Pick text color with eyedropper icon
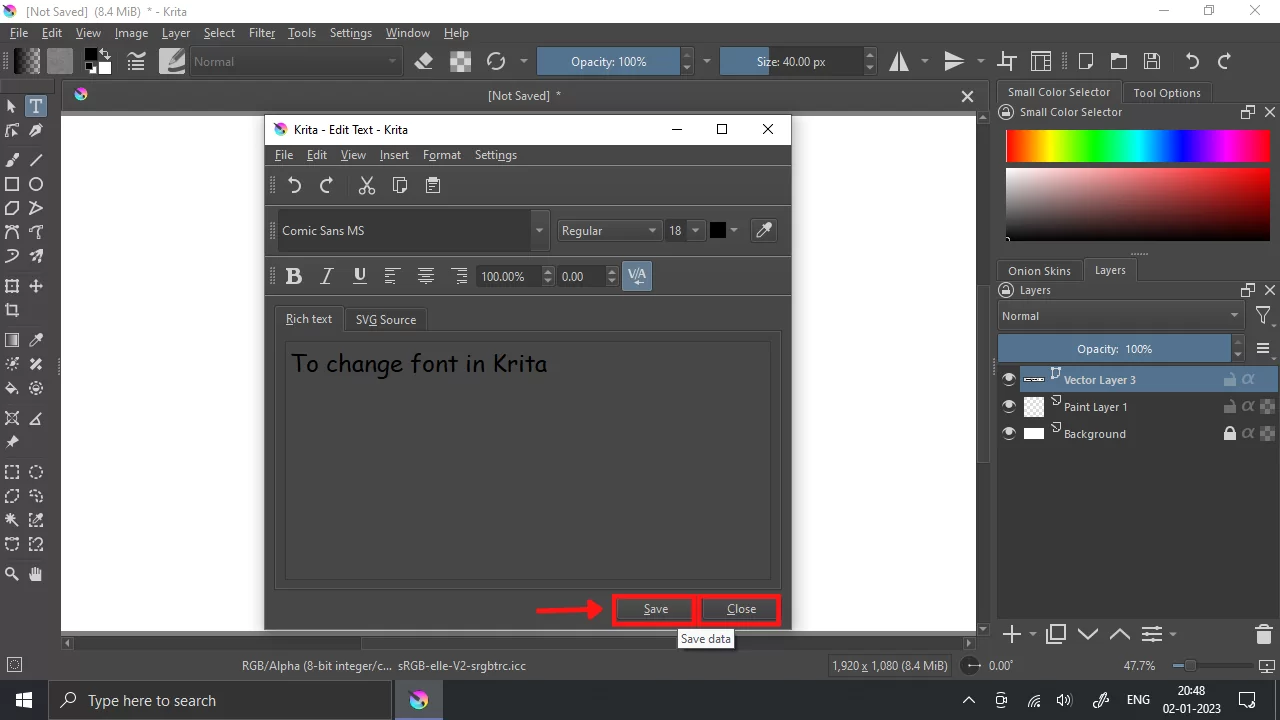Viewport: 1280px width, 720px height. point(764,230)
